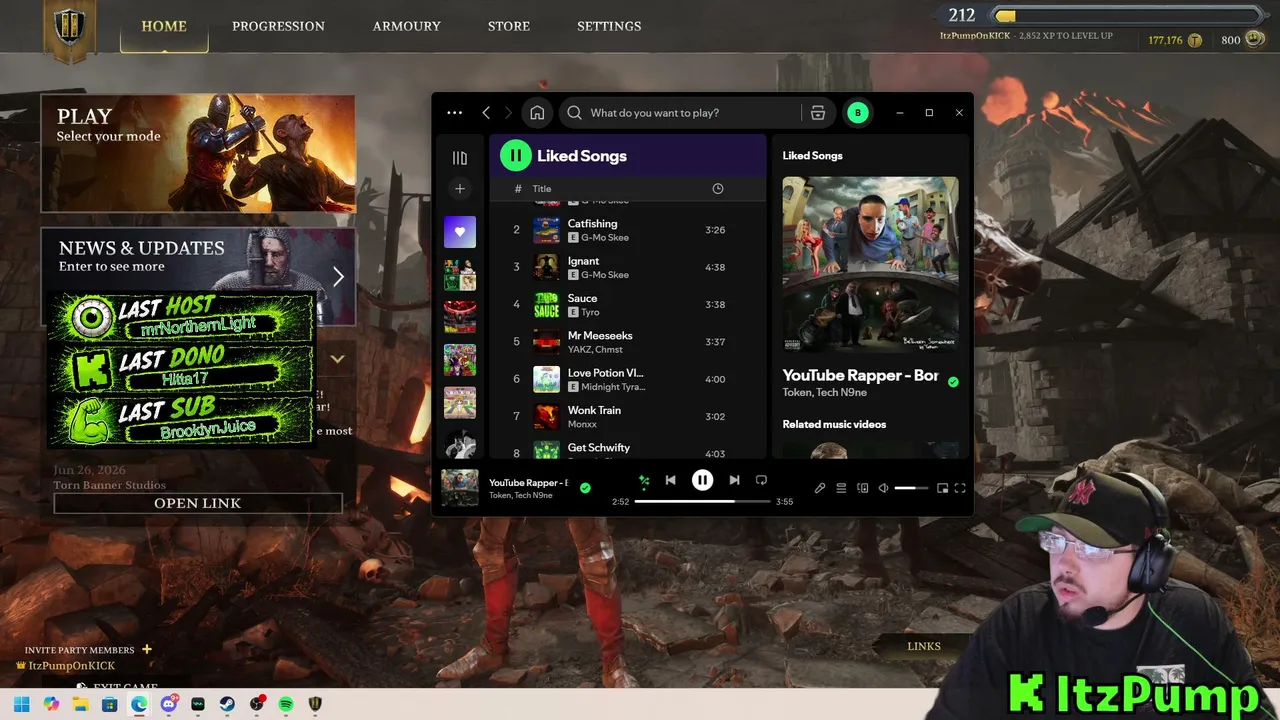Screen dimensions: 1280x720
Task: Select the Mr Meeseeks track
Action: click(628, 342)
